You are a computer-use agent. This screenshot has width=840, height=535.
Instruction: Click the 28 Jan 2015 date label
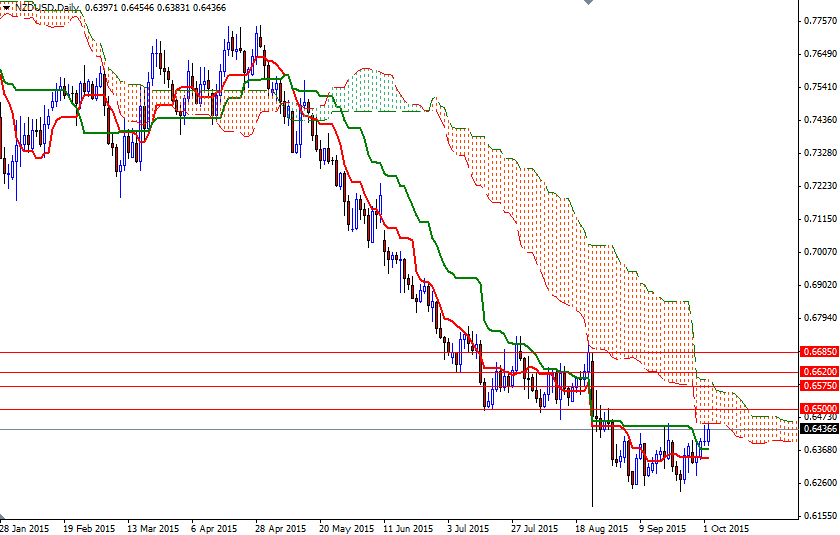pyautogui.click(x=25, y=527)
